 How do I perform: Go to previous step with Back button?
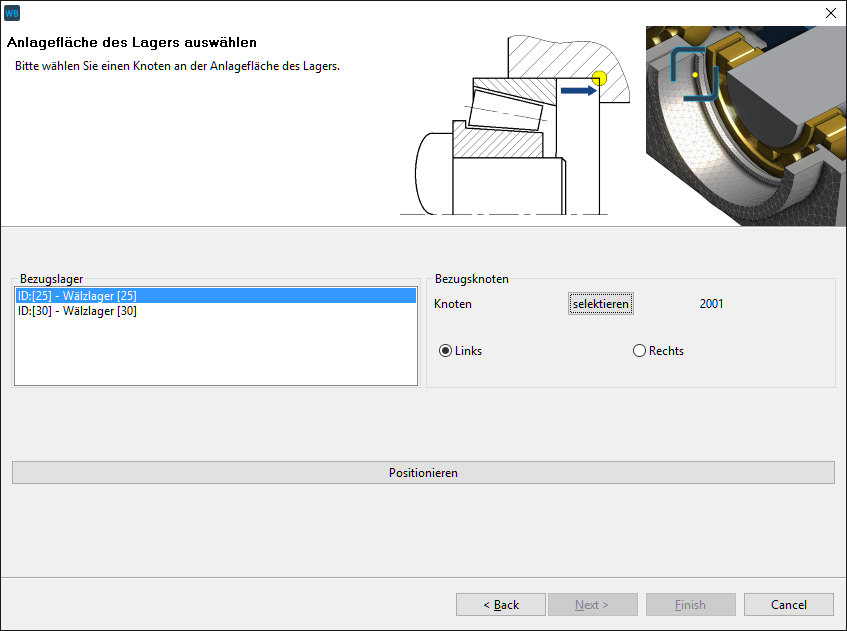[501, 605]
